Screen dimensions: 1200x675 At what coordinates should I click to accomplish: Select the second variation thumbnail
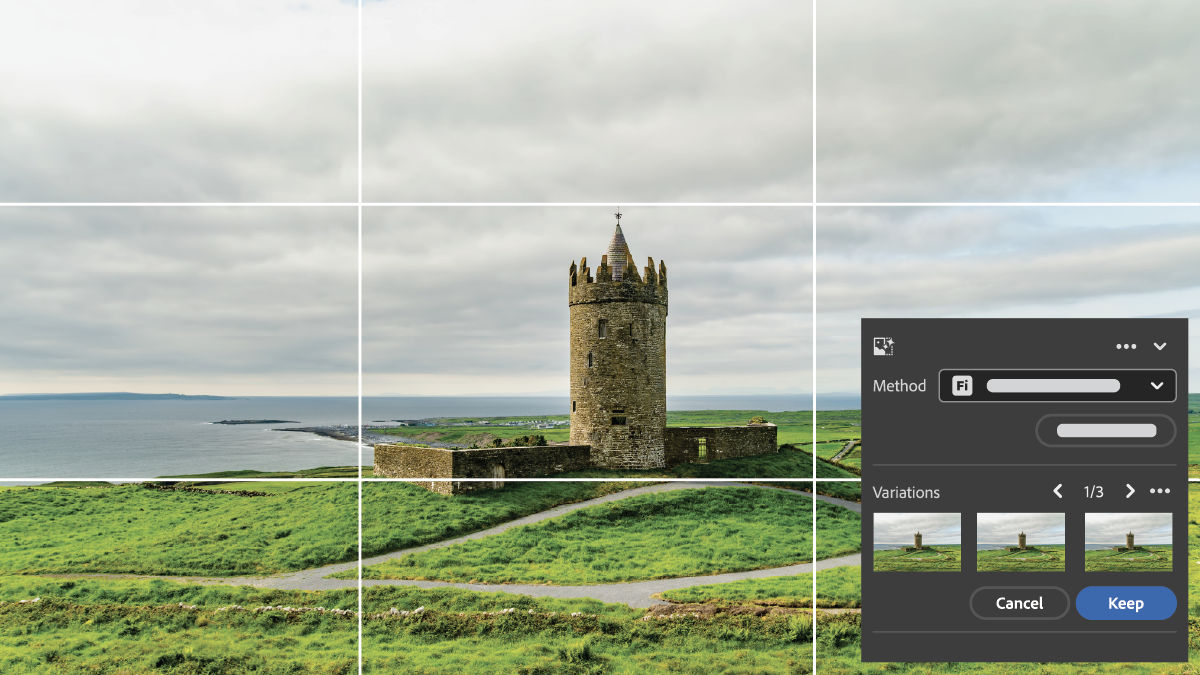click(1021, 542)
